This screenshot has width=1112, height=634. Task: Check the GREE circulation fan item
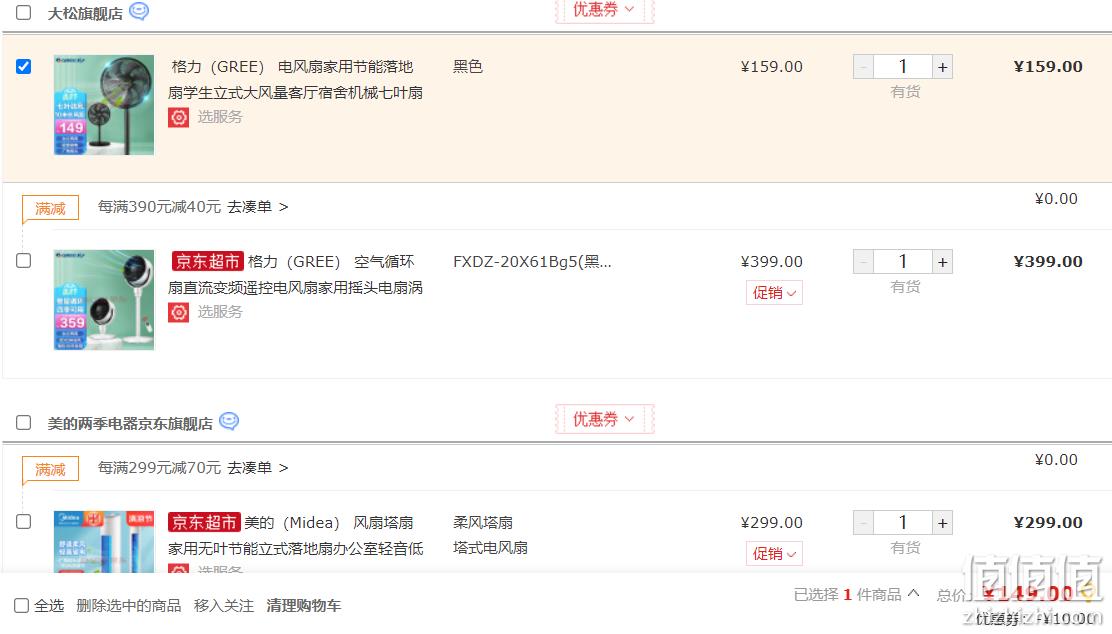coord(23,261)
